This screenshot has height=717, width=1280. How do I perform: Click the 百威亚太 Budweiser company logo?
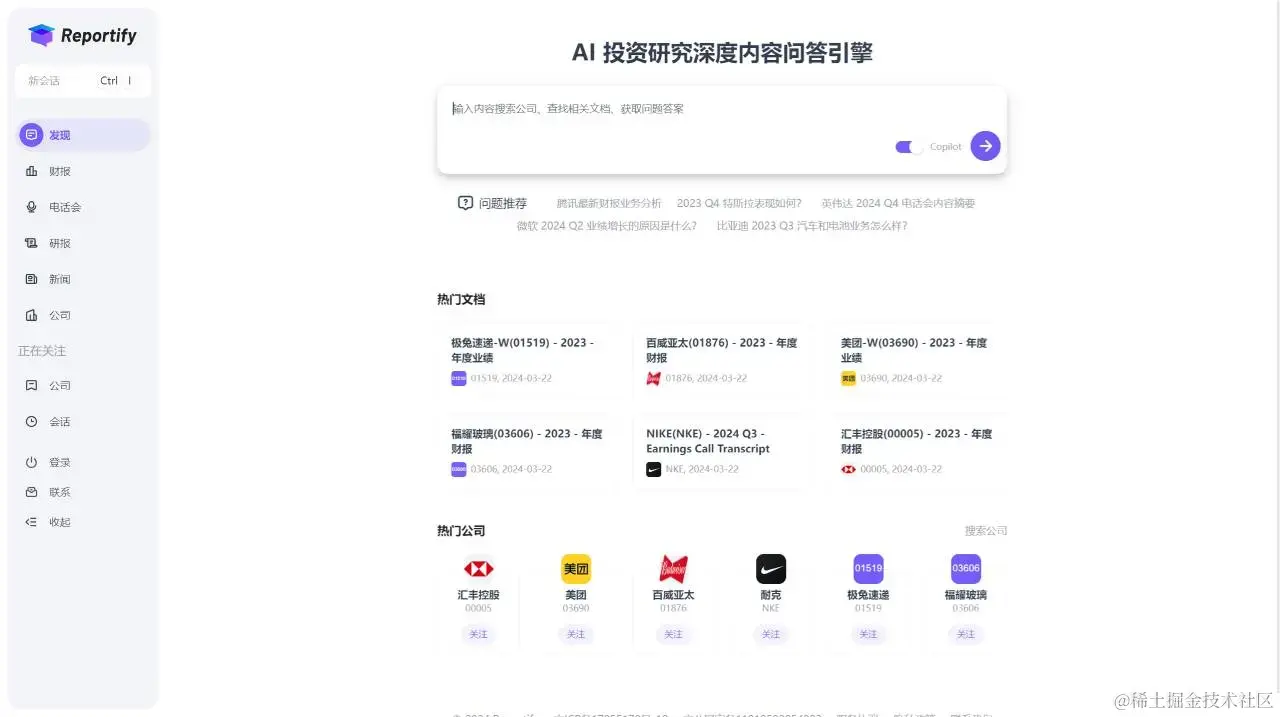[673, 569]
